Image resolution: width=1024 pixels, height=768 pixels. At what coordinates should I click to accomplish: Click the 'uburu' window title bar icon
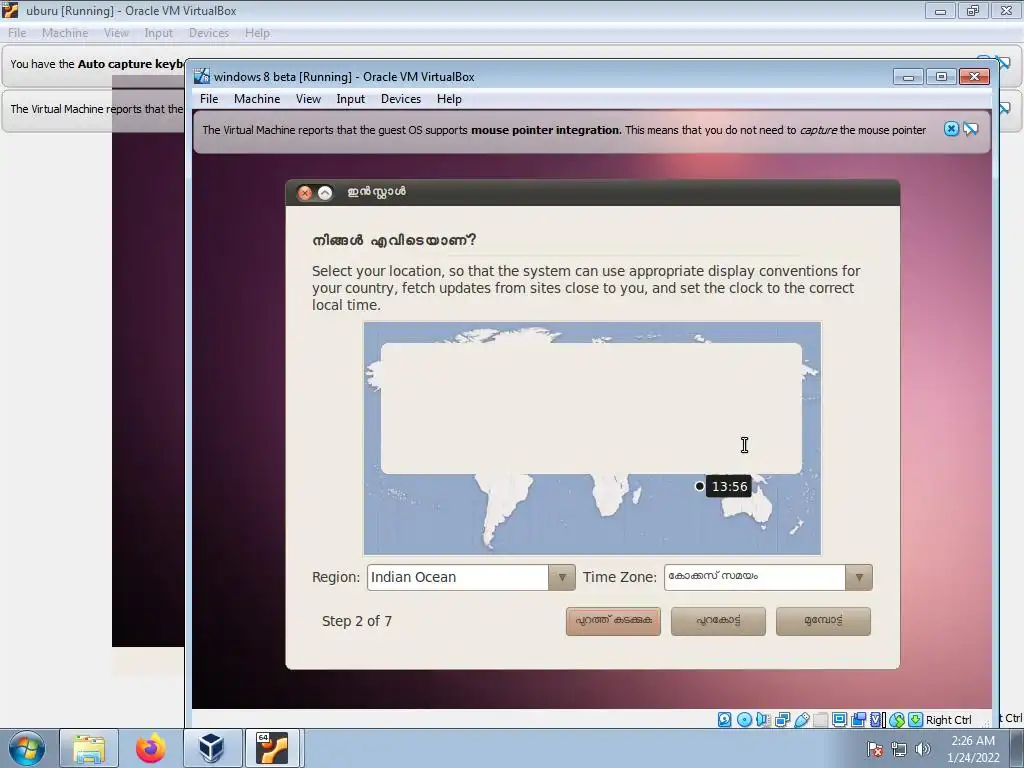pos(10,10)
